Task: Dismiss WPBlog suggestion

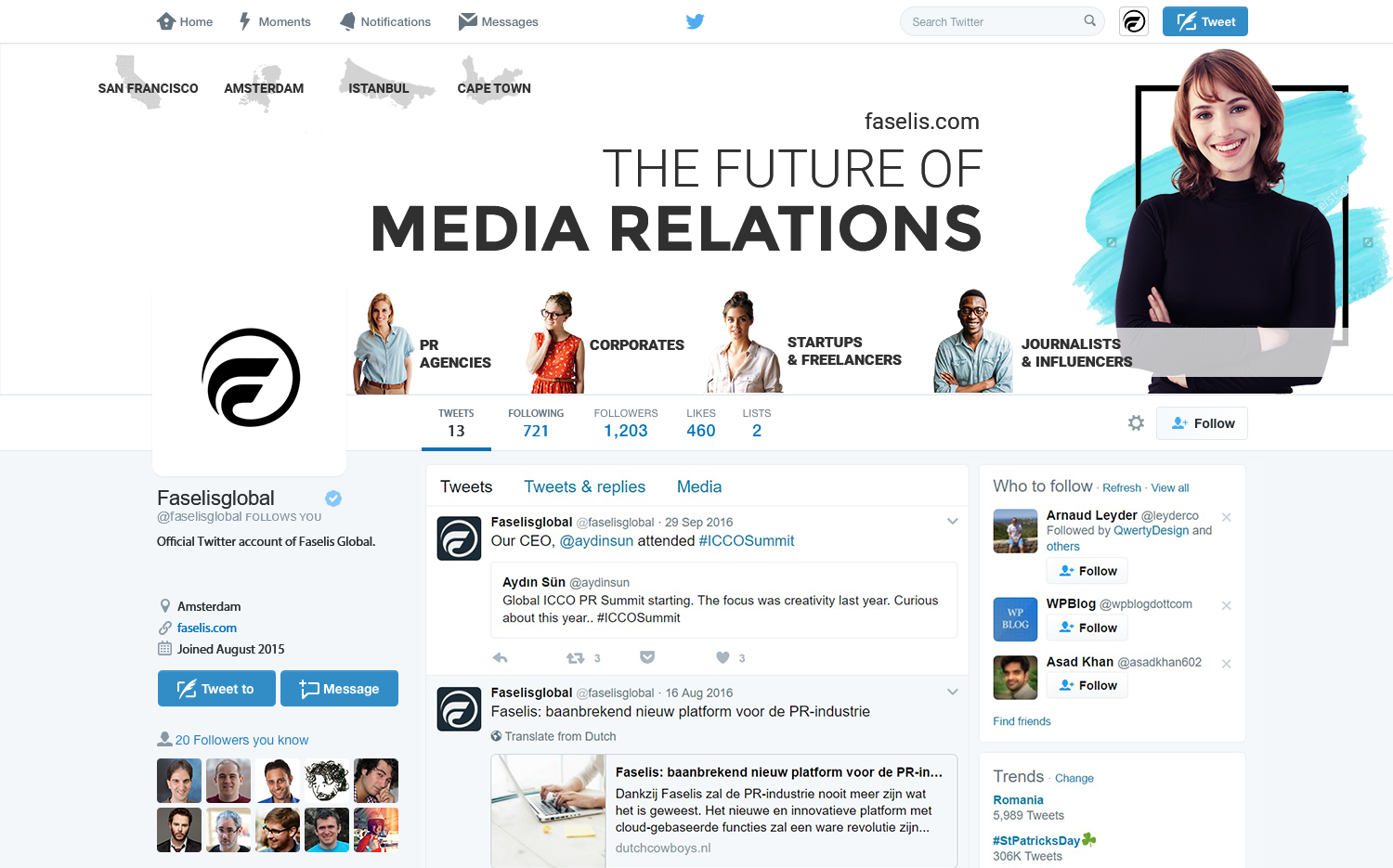Action: coord(1226,605)
